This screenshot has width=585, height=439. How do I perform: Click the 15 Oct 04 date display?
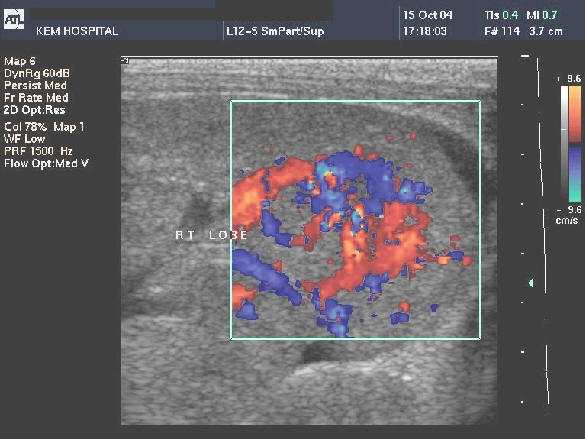click(x=428, y=15)
